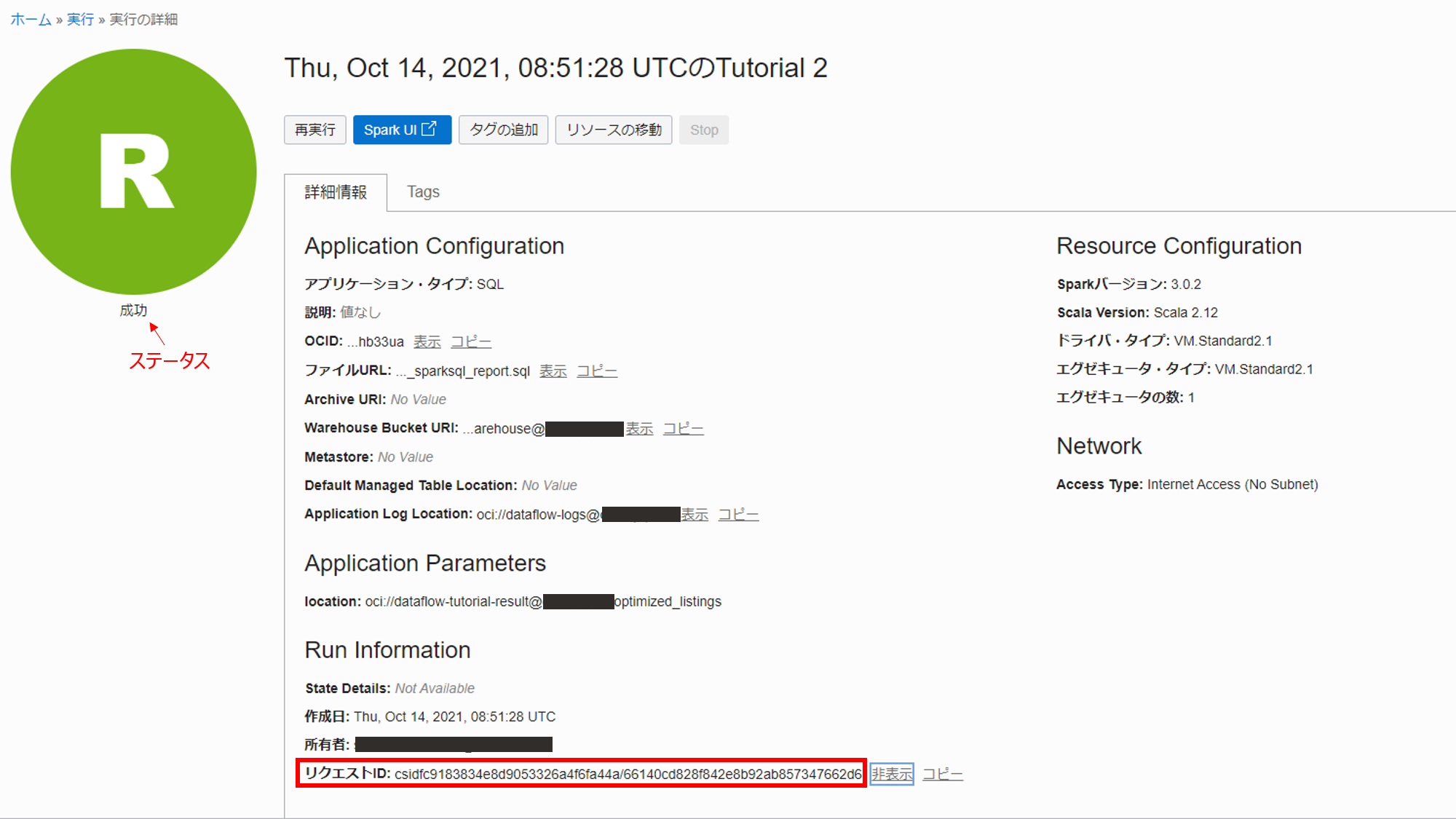Copy the リクエストID value
The height and width of the screenshot is (819, 1456).
point(942,774)
